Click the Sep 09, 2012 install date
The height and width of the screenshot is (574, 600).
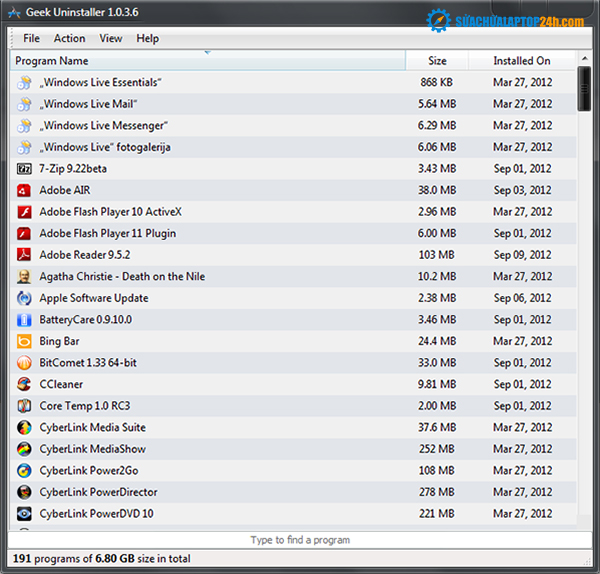[x=522, y=255]
